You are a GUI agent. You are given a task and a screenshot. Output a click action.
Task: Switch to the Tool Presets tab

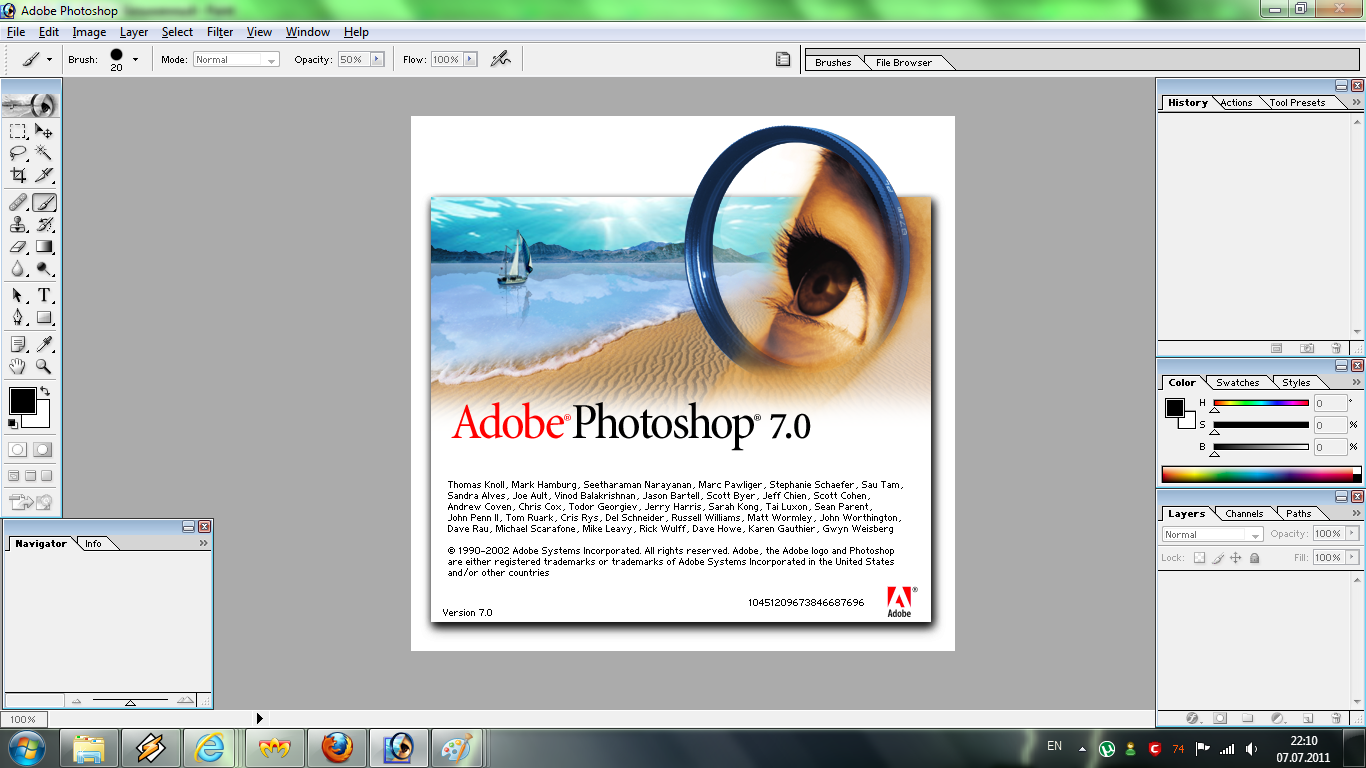(x=1297, y=103)
